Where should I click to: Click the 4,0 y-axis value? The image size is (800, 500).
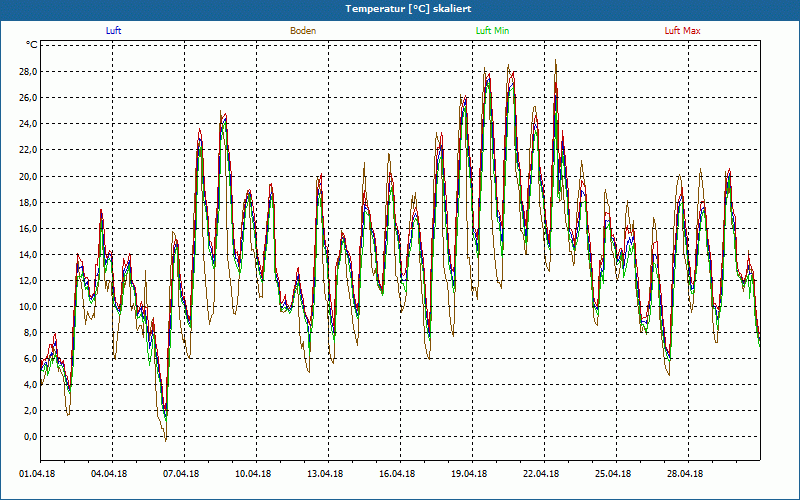[x=30, y=385]
